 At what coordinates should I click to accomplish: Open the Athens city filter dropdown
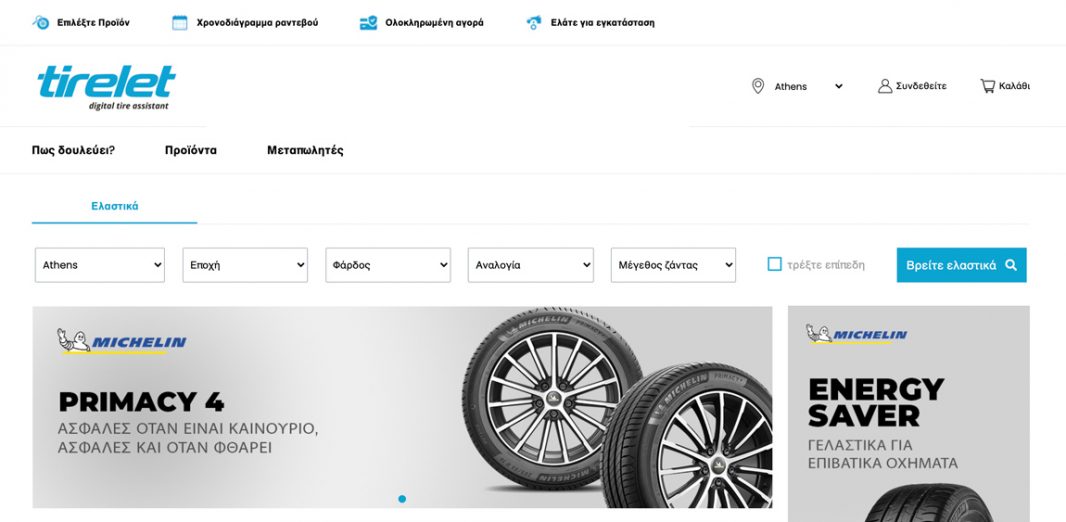[100, 265]
